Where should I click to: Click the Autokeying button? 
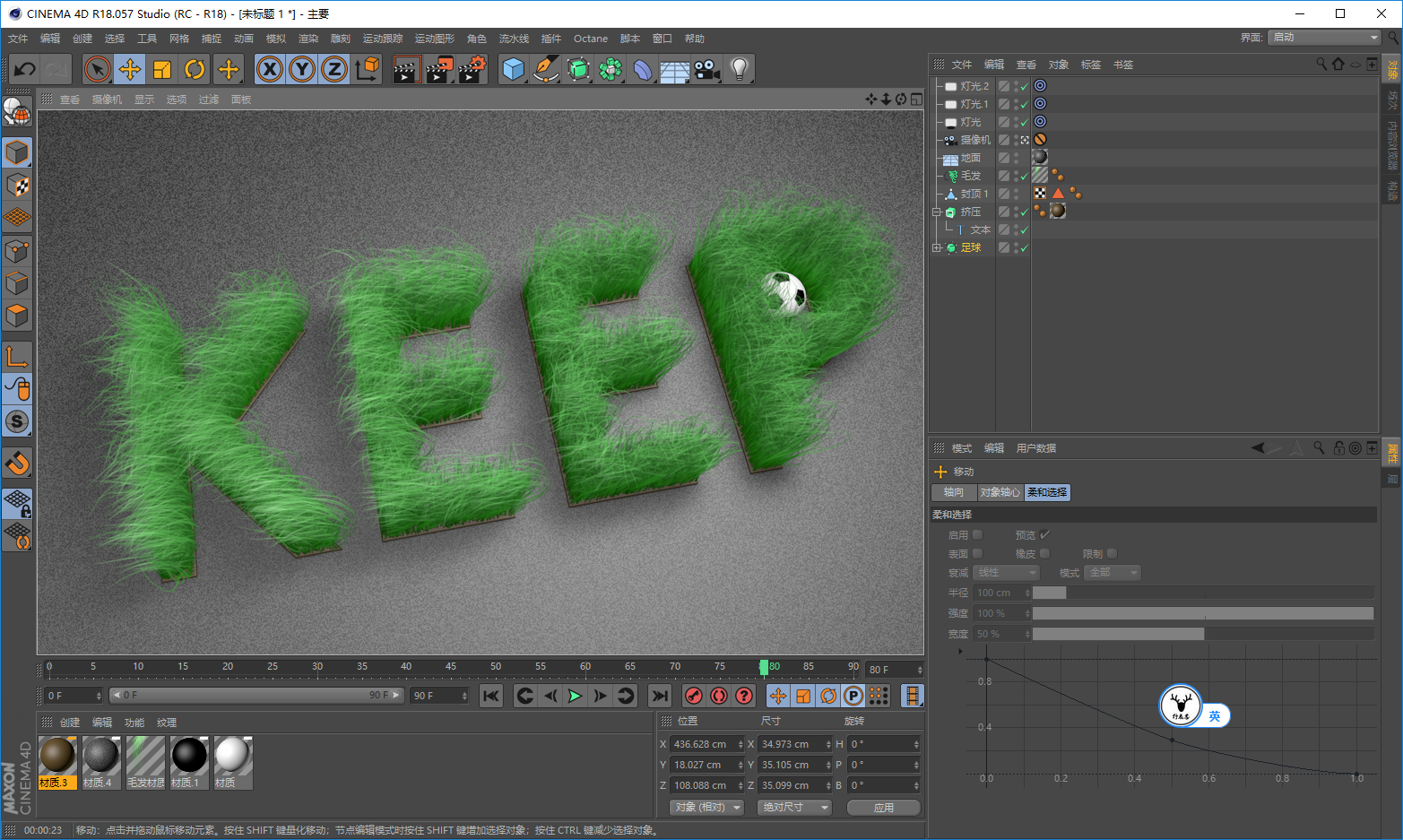(x=719, y=696)
